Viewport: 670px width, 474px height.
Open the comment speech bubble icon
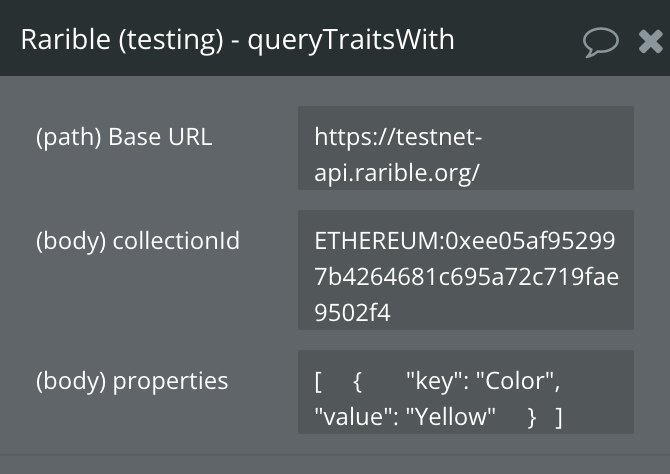pos(601,42)
